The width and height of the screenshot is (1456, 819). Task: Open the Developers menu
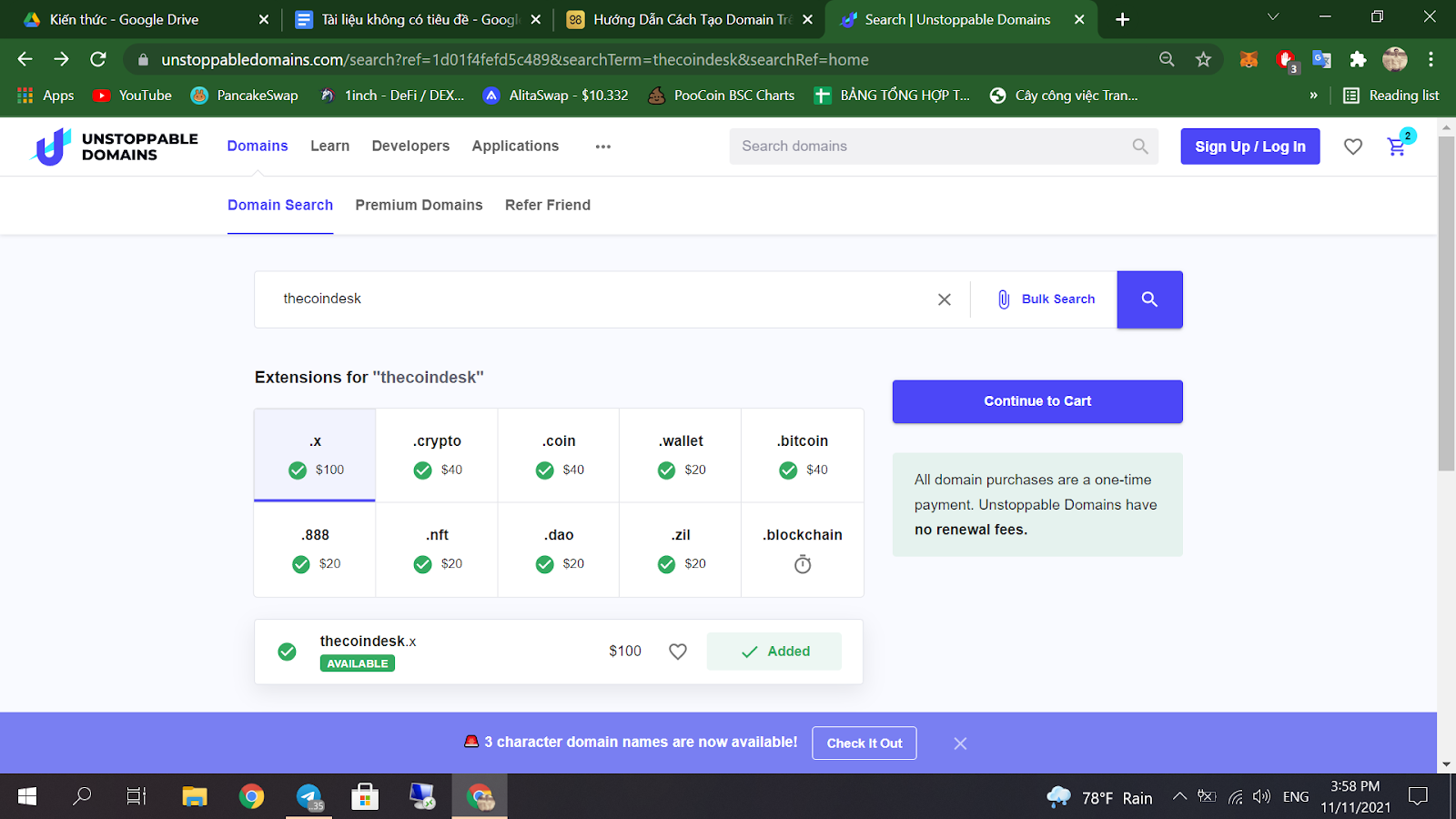click(410, 146)
